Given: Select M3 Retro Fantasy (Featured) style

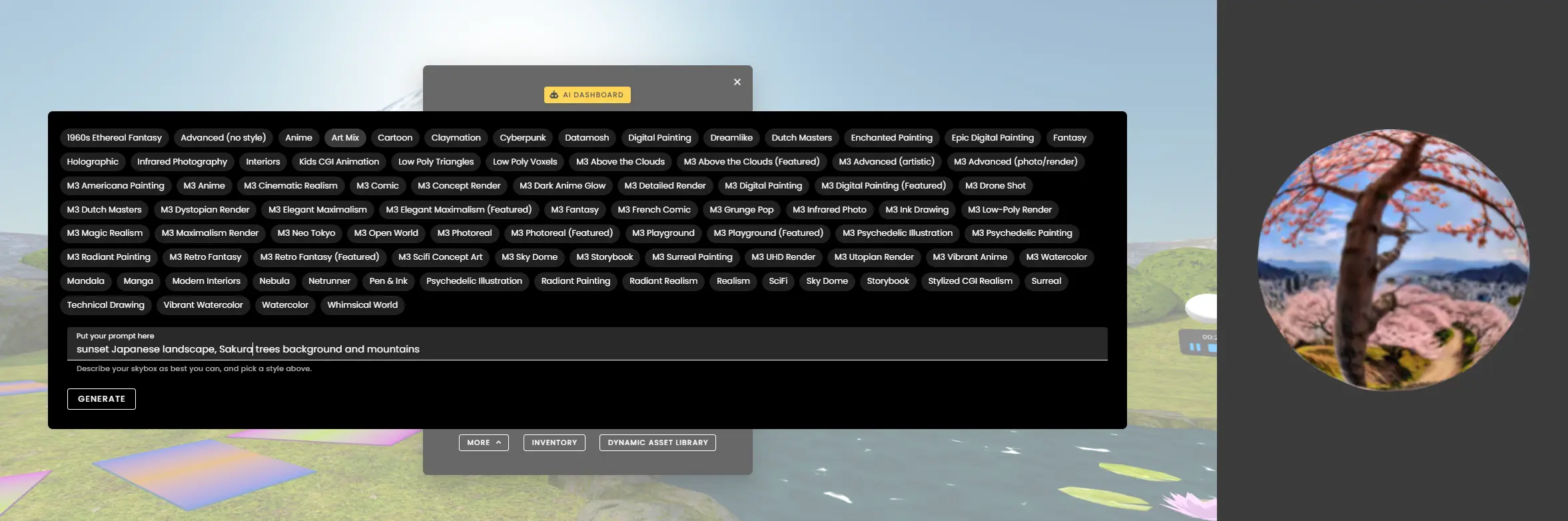Looking at the screenshot, I should pos(320,257).
